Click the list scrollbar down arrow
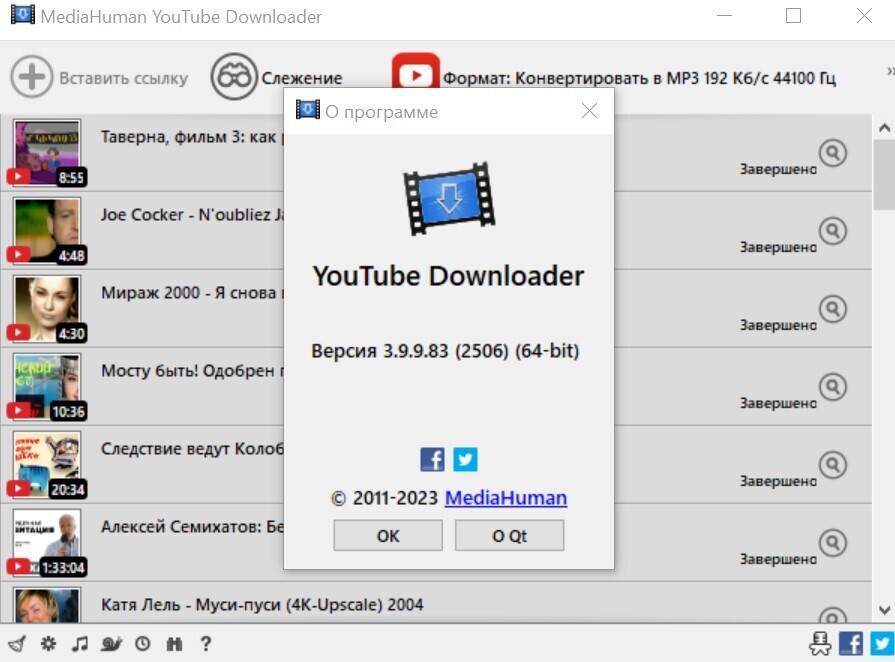 click(884, 610)
